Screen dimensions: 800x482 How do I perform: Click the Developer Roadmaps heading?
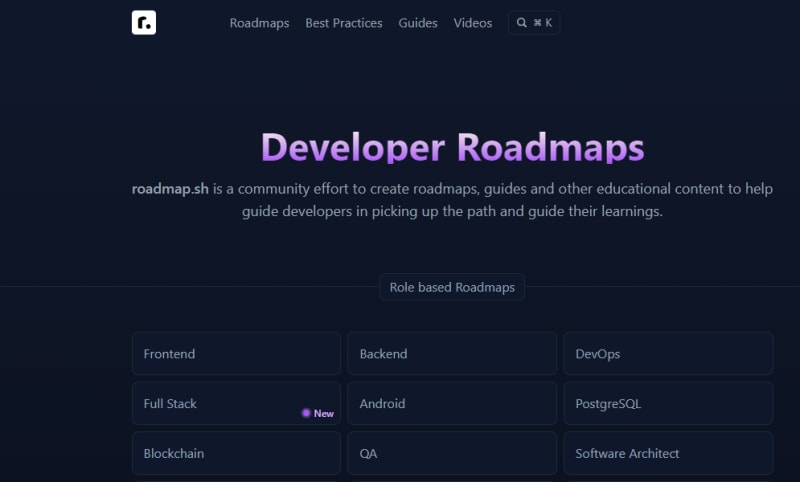(x=453, y=147)
